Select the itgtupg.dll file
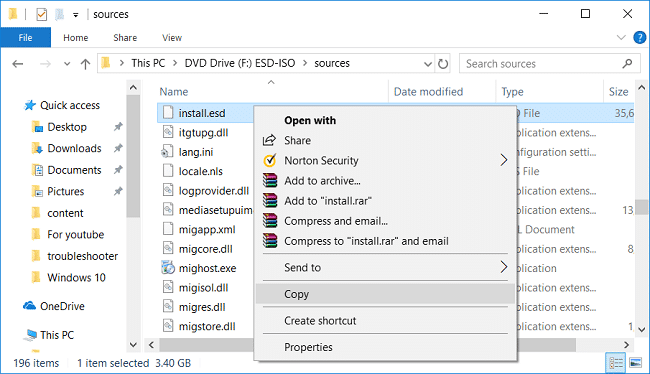Viewport: 650px width, 374px height. click(203, 133)
